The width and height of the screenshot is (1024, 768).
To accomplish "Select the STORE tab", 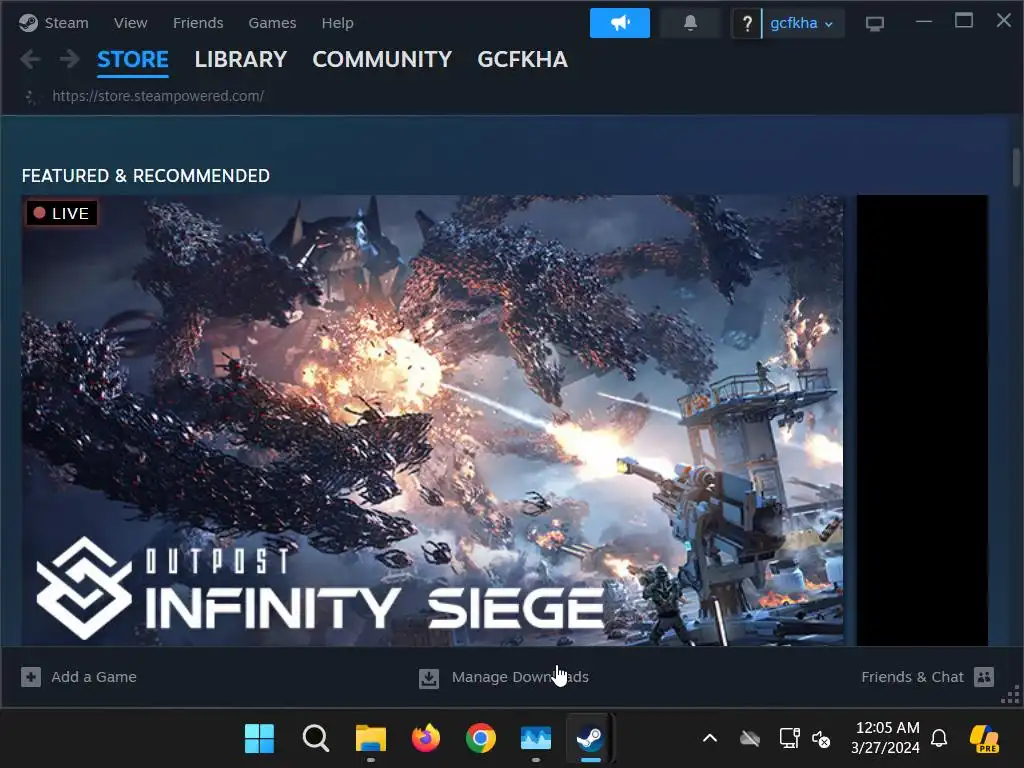I will coord(133,59).
